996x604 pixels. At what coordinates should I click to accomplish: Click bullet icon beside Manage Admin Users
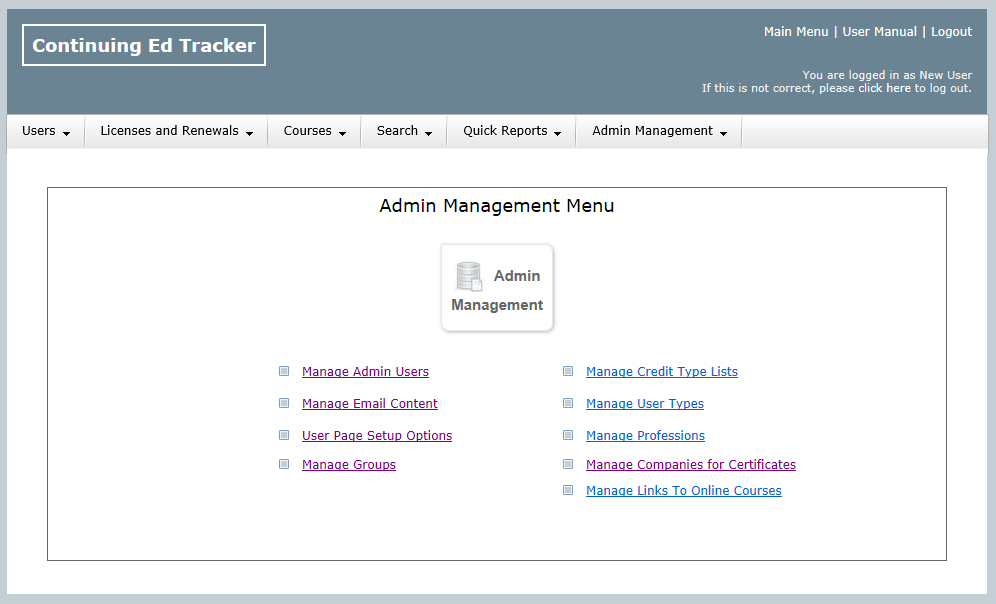pyautogui.click(x=284, y=371)
